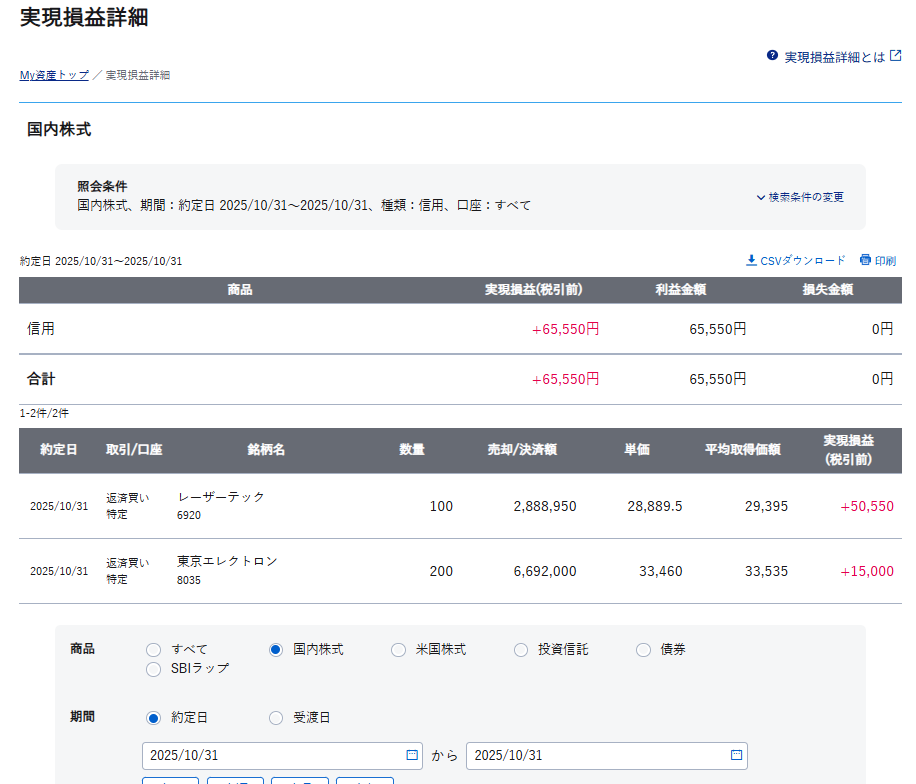Screen dimensions: 916x784
Task: Click the 東京エレクトロン stock name
Action: pyautogui.click(x=227, y=561)
